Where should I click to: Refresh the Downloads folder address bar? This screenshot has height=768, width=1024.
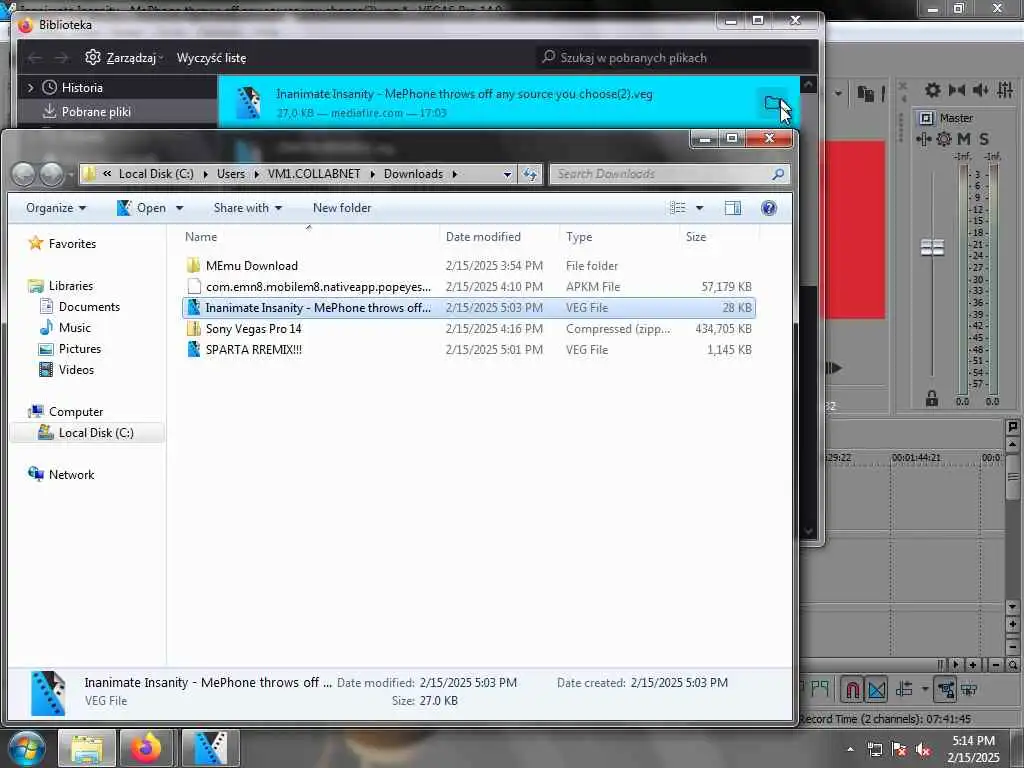click(530, 174)
